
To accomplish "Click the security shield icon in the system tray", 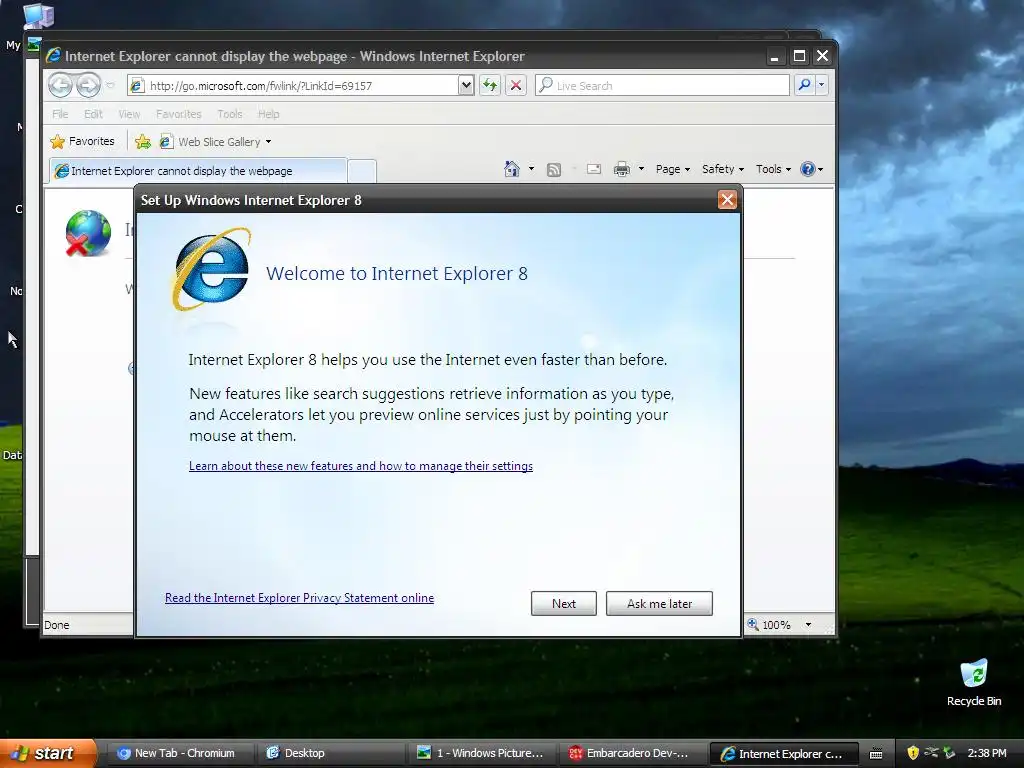I will (x=913, y=753).
